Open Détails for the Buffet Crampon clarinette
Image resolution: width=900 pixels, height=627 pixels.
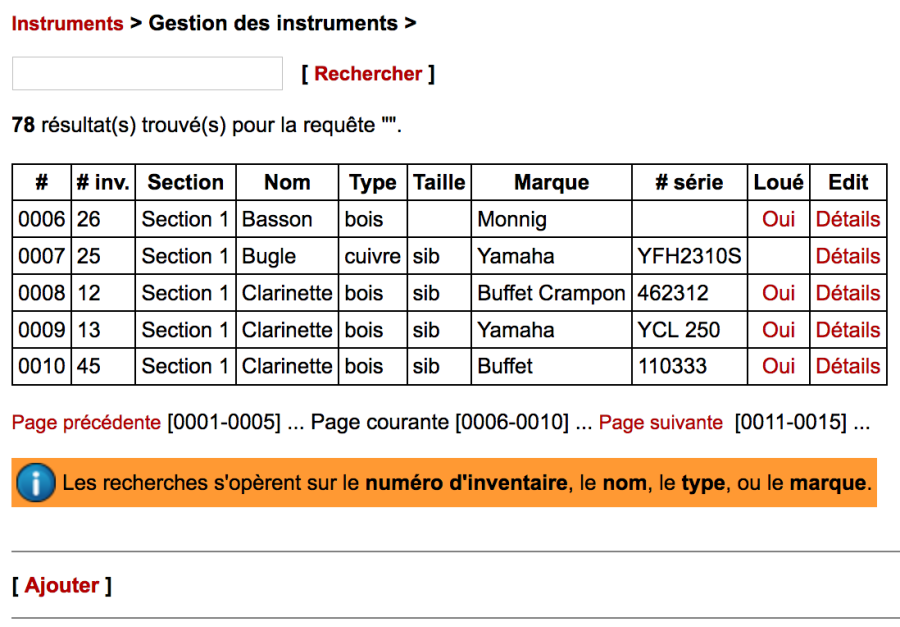click(847, 293)
